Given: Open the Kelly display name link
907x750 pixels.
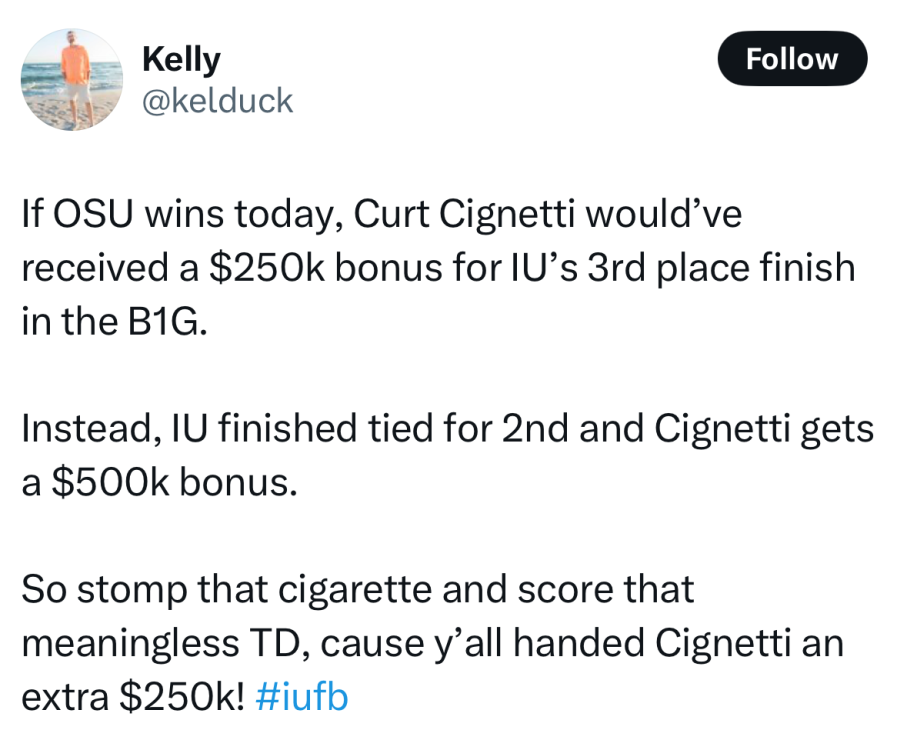Looking at the screenshot, I should pos(181,59).
